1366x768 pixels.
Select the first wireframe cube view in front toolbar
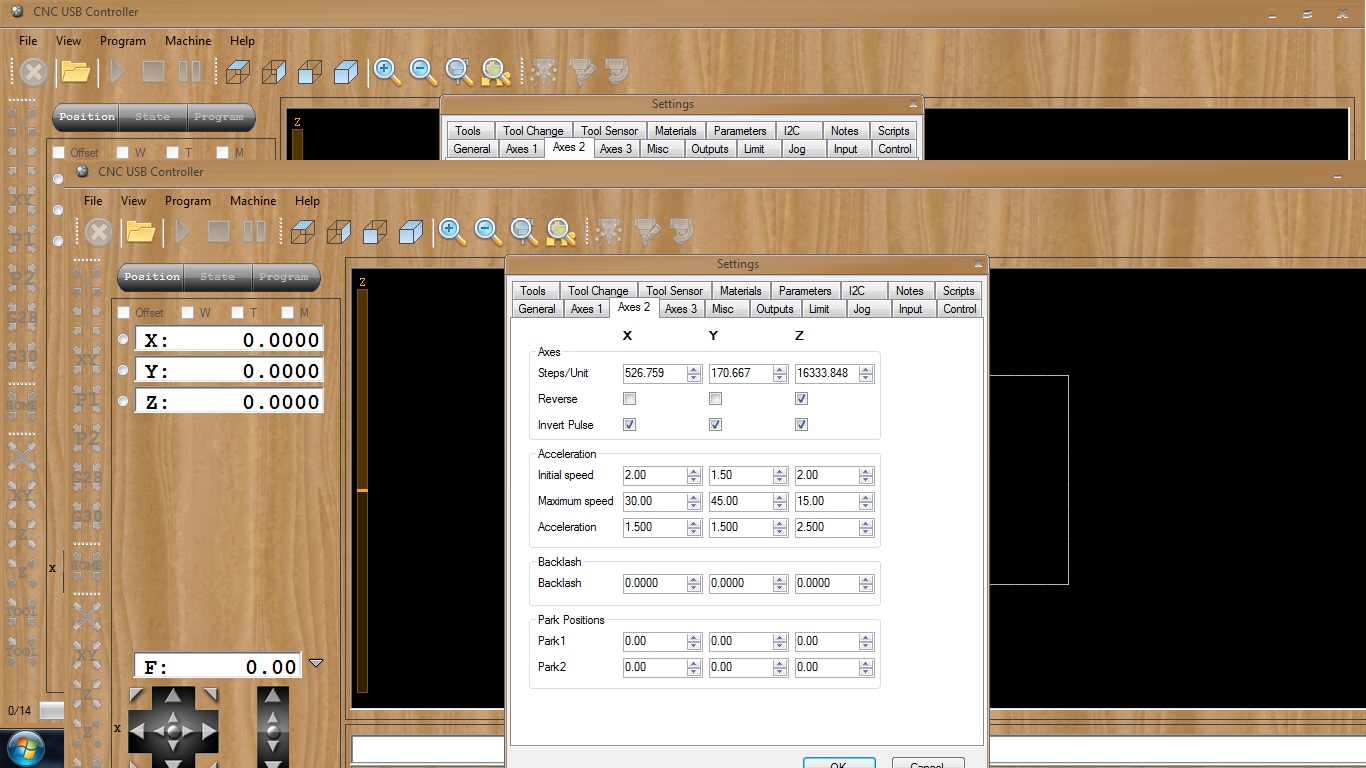click(x=302, y=233)
